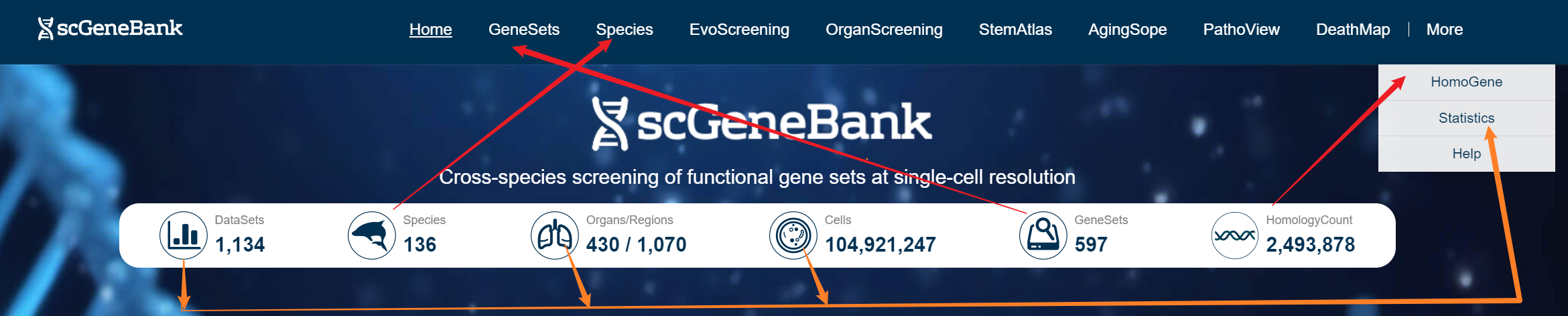Select Statistics from the More menu
Image resolution: width=1568 pixels, height=316 pixels.
1466,118
